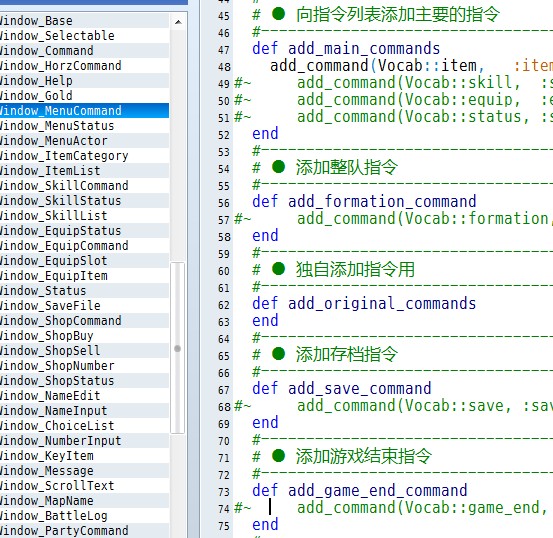Select Window_SkillStatus entry

click(x=84, y=201)
